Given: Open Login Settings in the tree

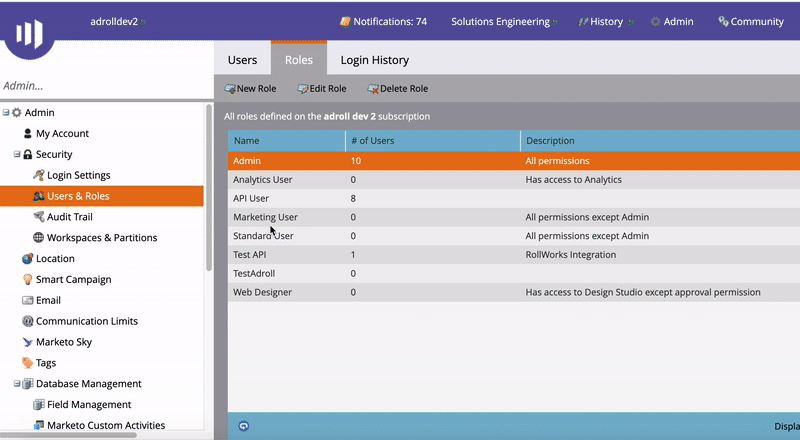Looking at the screenshot, I should 79,175.
